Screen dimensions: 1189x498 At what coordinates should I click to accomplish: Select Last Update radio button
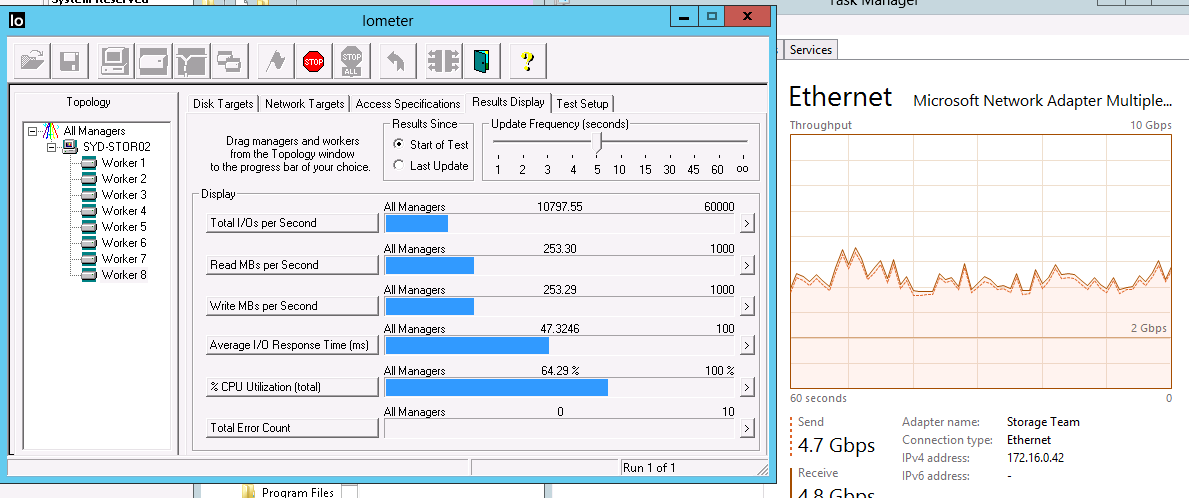398,165
